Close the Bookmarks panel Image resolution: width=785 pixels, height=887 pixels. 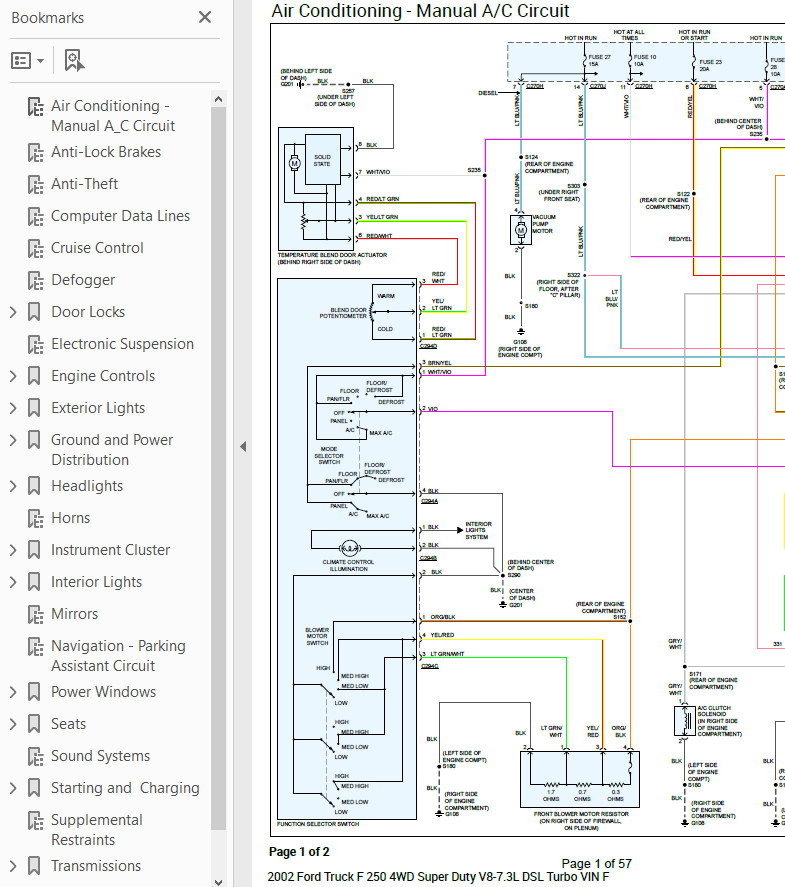[205, 17]
